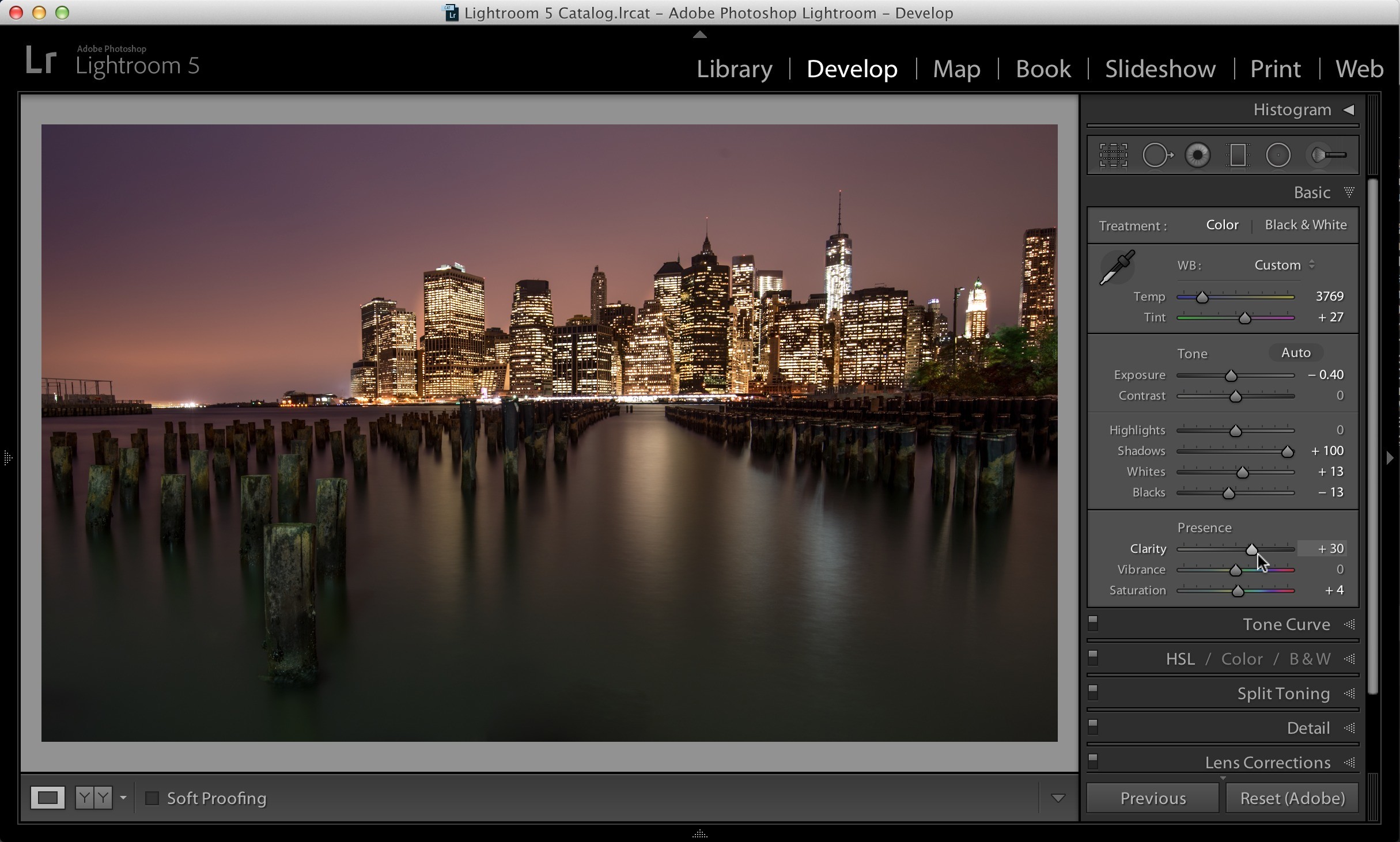1400x842 pixels.
Task: Click the Clarity slider handle
Action: tap(1251, 549)
